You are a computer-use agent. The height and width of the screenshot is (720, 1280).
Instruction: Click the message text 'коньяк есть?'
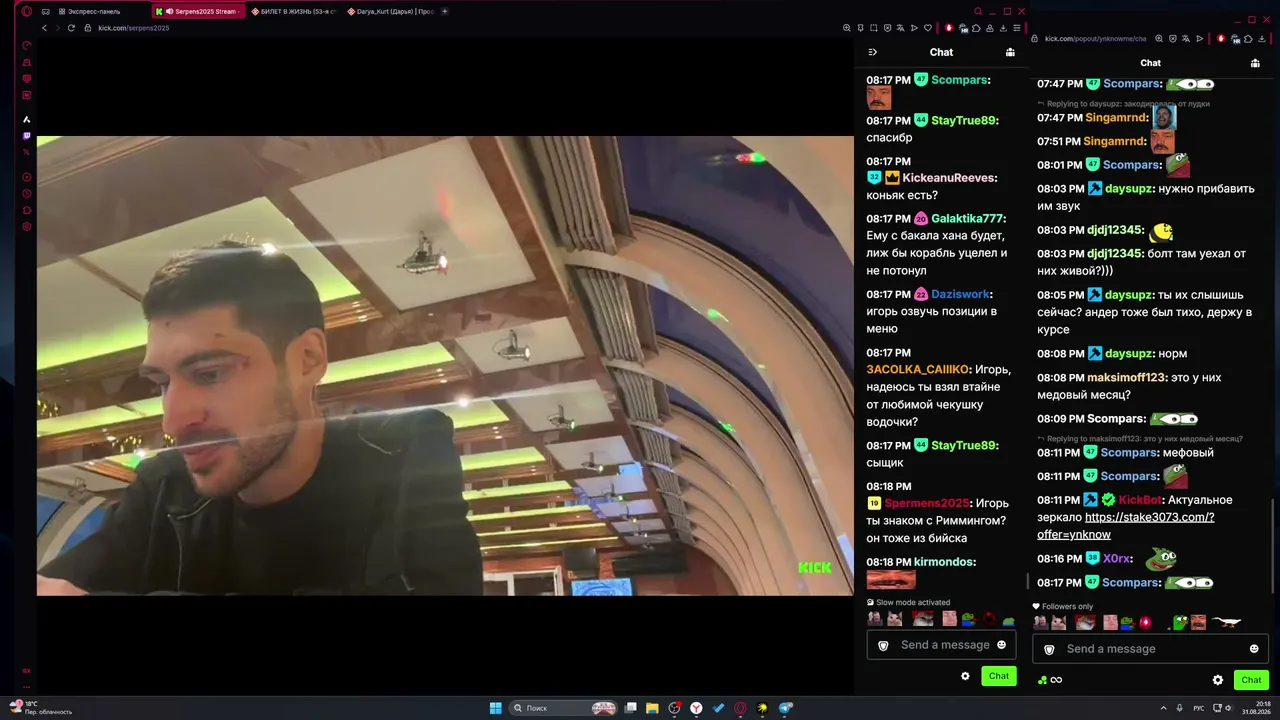click(902, 195)
